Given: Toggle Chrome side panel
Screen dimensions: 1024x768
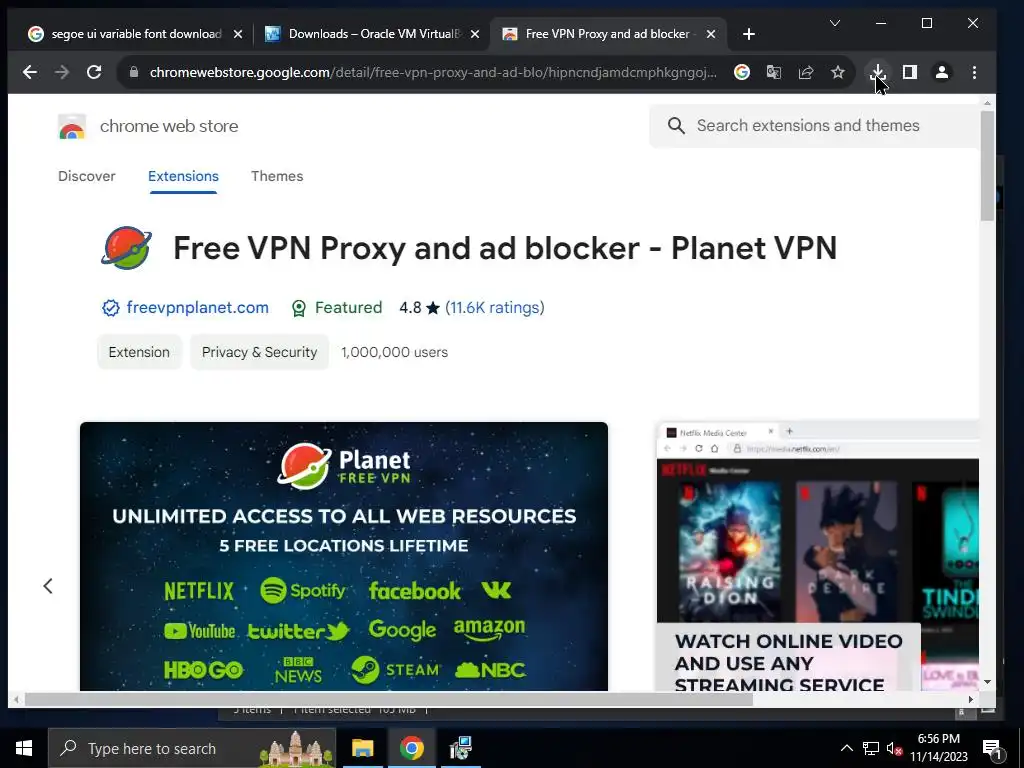Looking at the screenshot, I should point(910,72).
